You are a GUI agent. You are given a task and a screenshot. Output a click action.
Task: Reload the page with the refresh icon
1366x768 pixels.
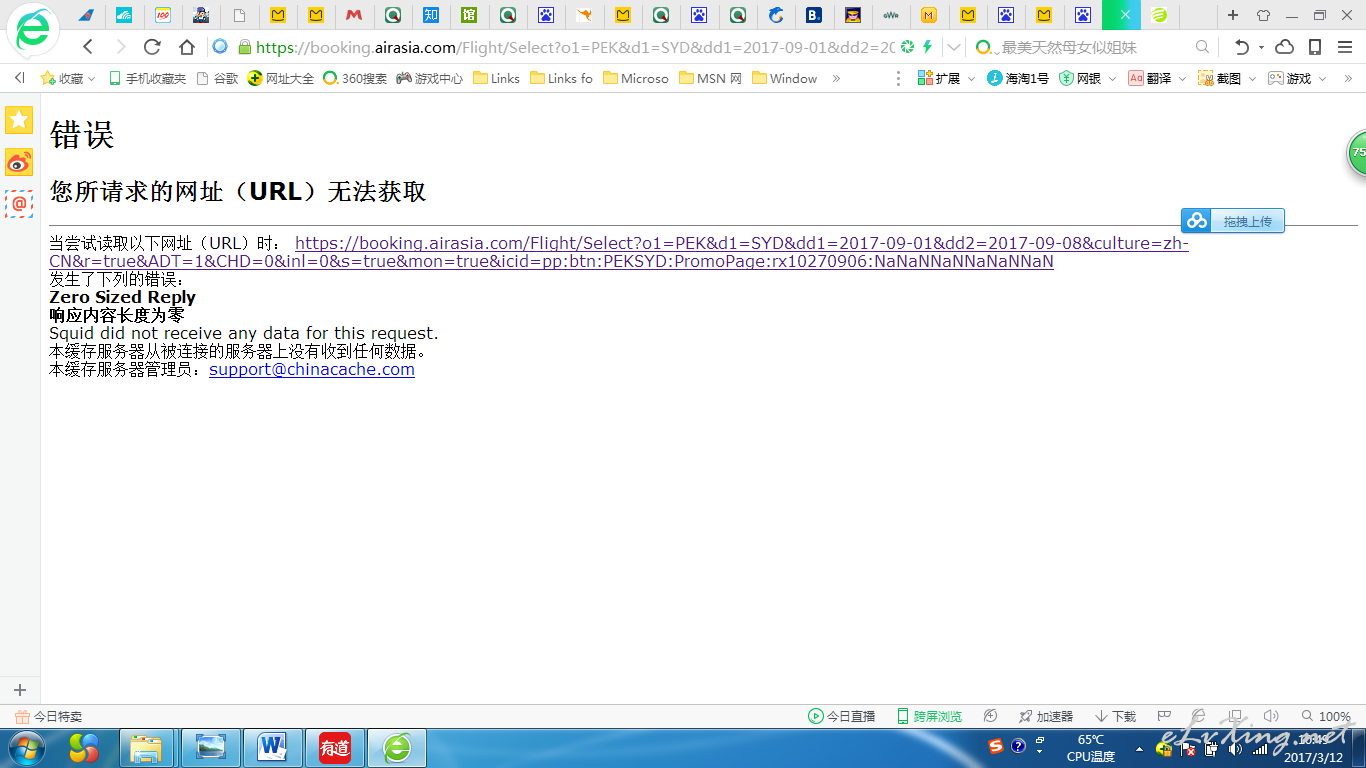point(153,47)
